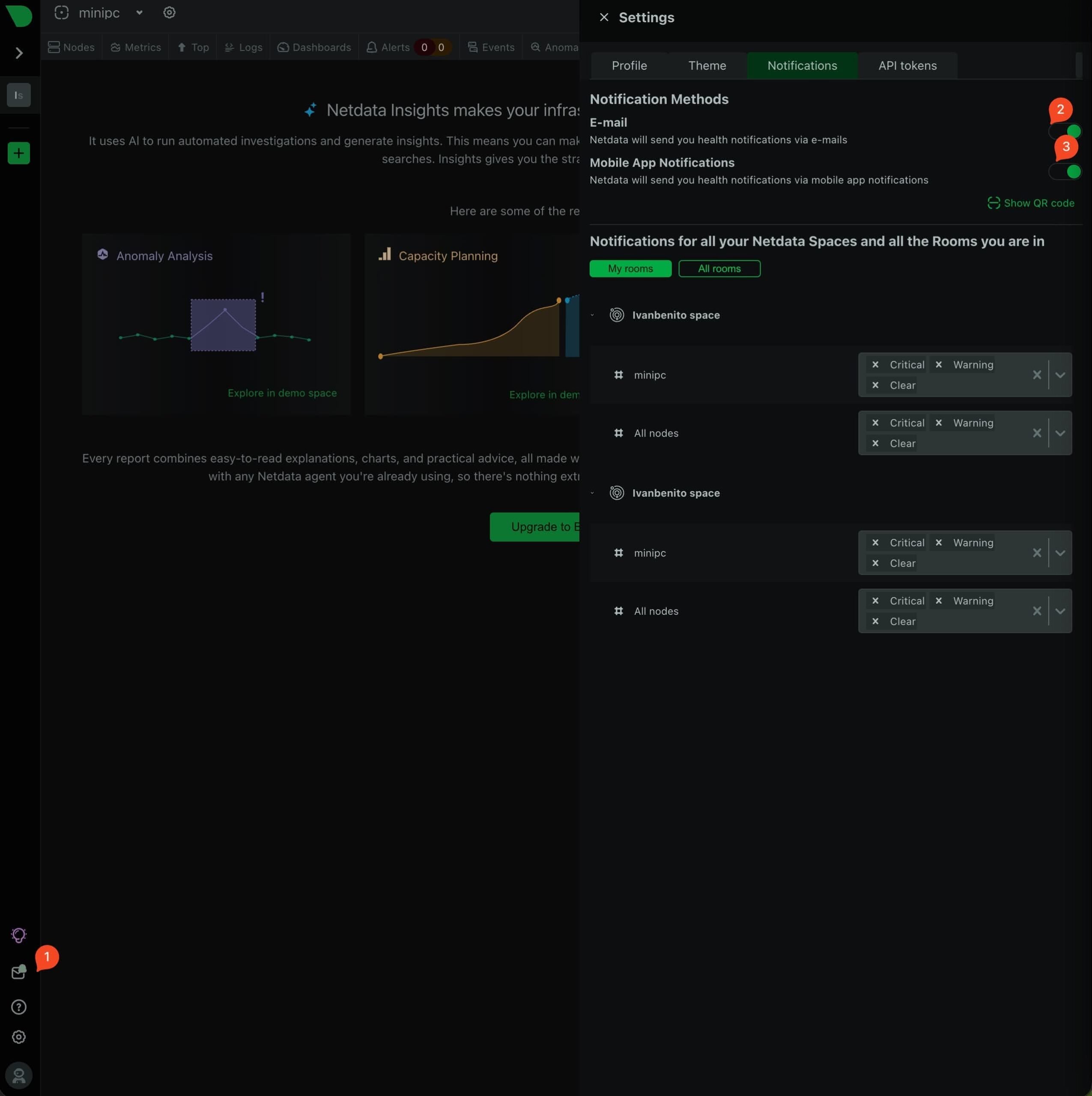Image resolution: width=1092 pixels, height=1096 pixels.
Task: Click the gear icon next to minipc
Action: (x=169, y=12)
